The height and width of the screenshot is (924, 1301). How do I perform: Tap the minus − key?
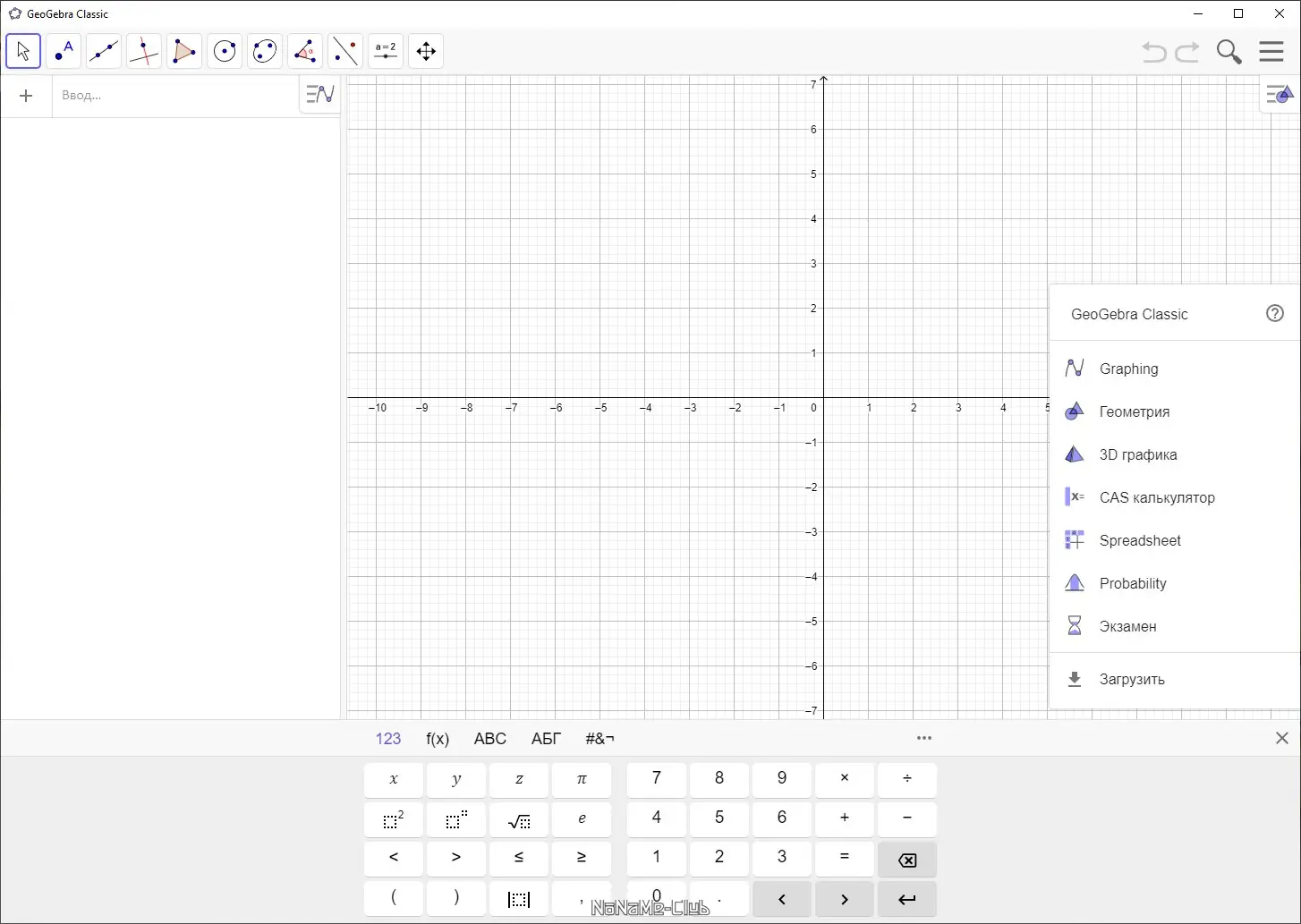907,818
